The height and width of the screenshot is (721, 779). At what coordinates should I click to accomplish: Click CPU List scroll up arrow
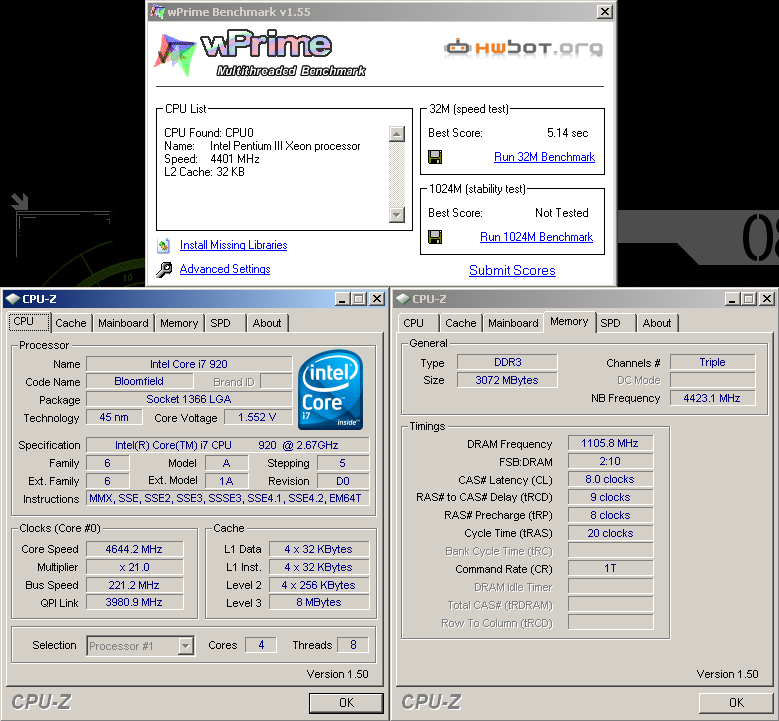pyautogui.click(x=396, y=134)
